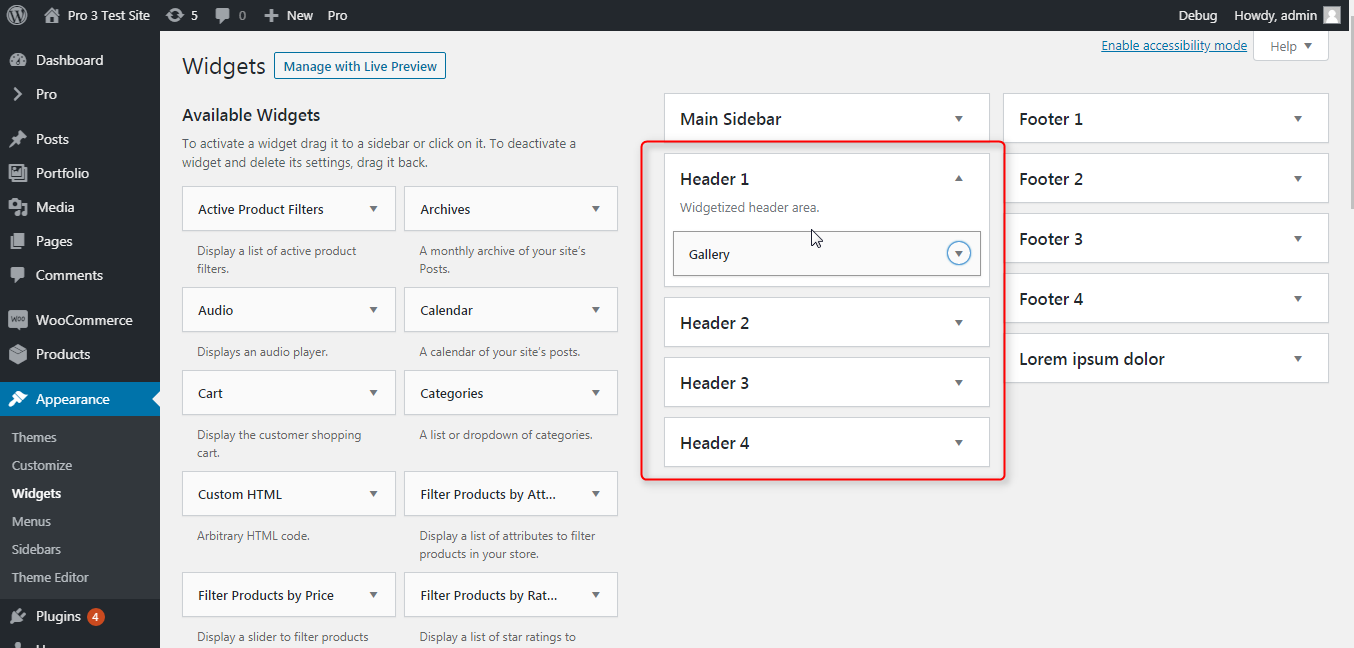Expand the Footer 1 widget area

pyautogui.click(x=1298, y=119)
